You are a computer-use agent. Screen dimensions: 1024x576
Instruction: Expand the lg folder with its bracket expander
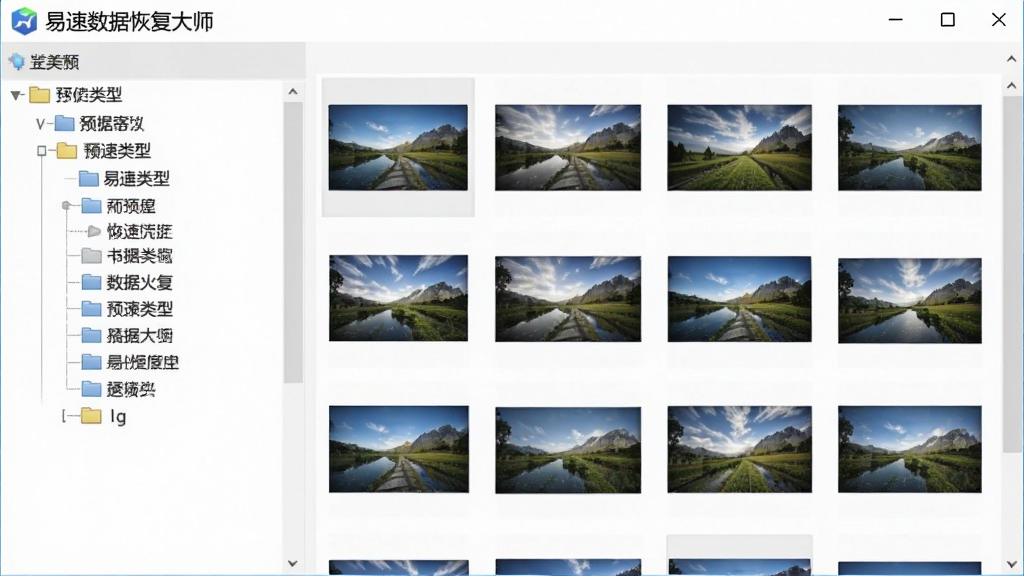click(64, 416)
